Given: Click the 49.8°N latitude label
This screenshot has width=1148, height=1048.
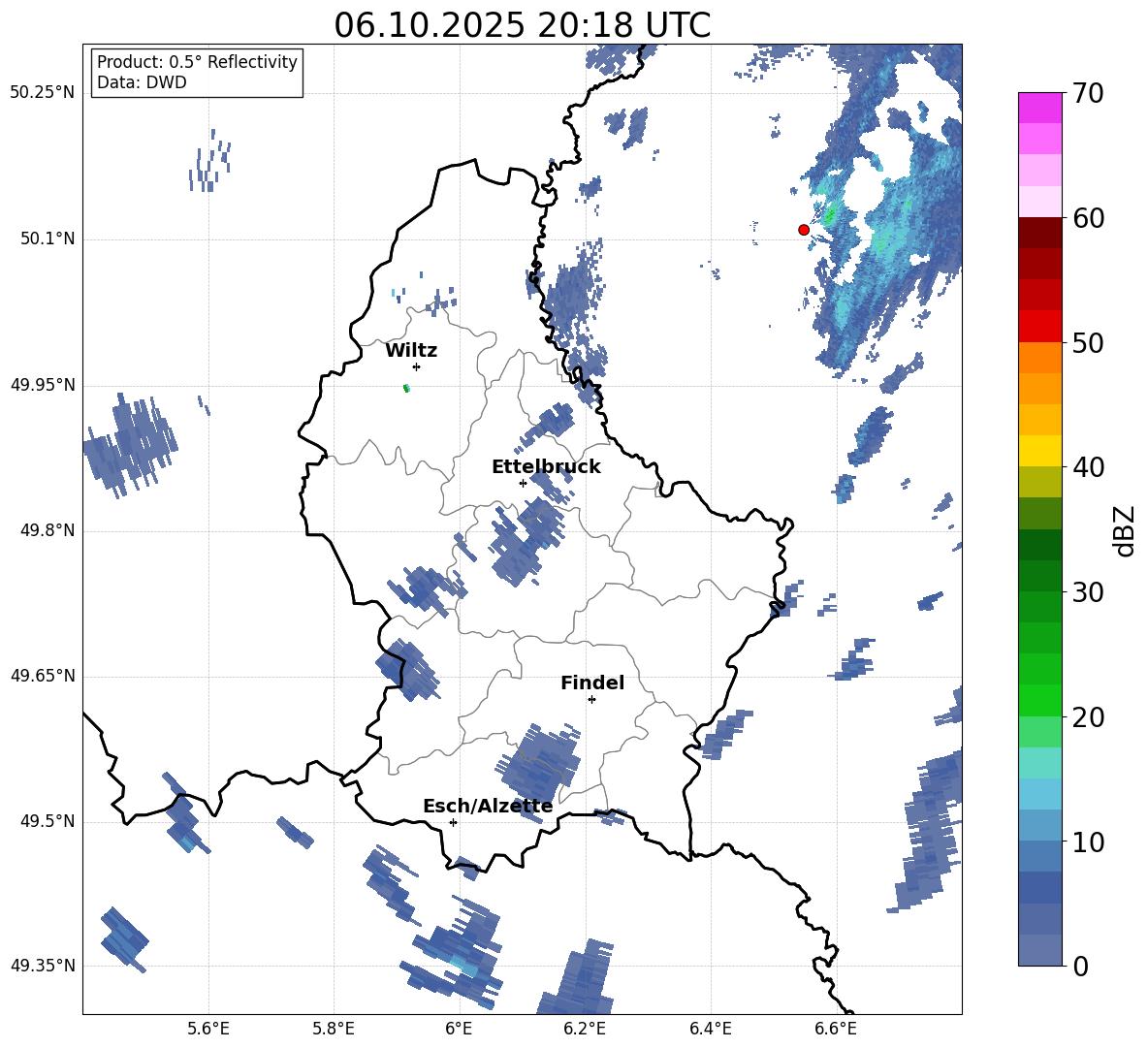Looking at the screenshot, I should (48, 530).
